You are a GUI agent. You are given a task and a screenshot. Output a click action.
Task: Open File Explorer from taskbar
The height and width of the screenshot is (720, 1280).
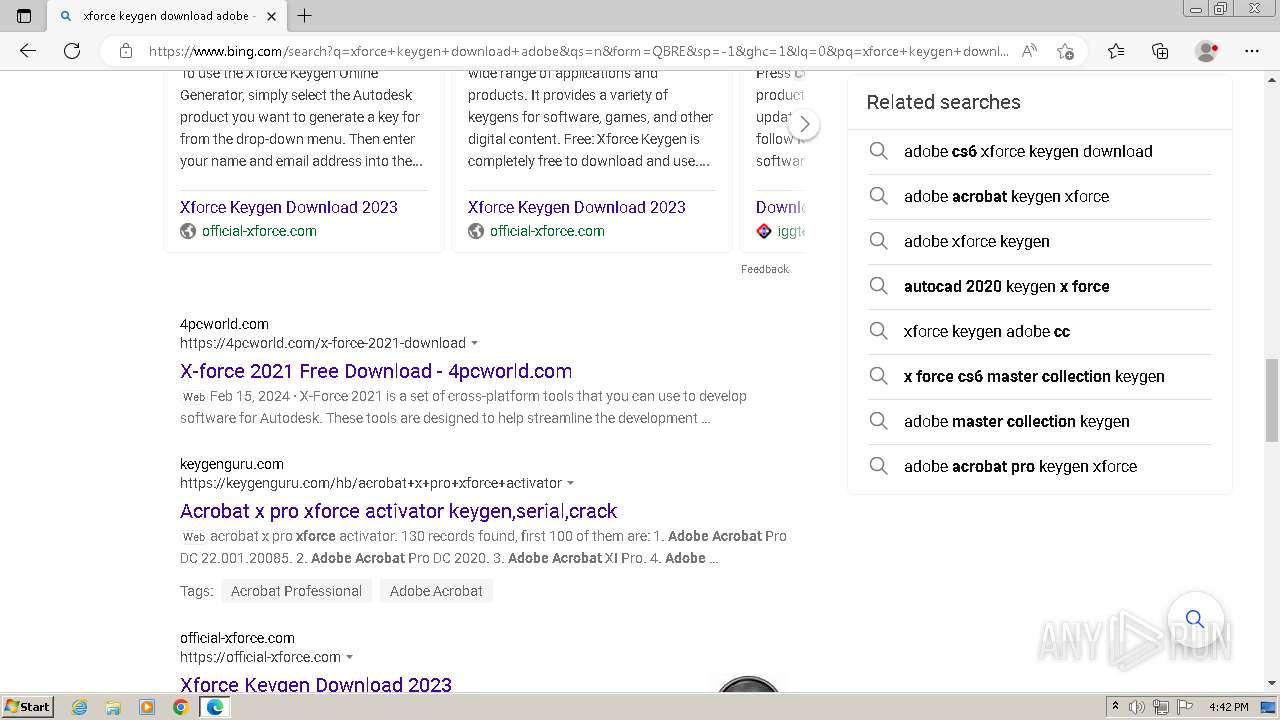pyautogui.click(x=113, y=707)
